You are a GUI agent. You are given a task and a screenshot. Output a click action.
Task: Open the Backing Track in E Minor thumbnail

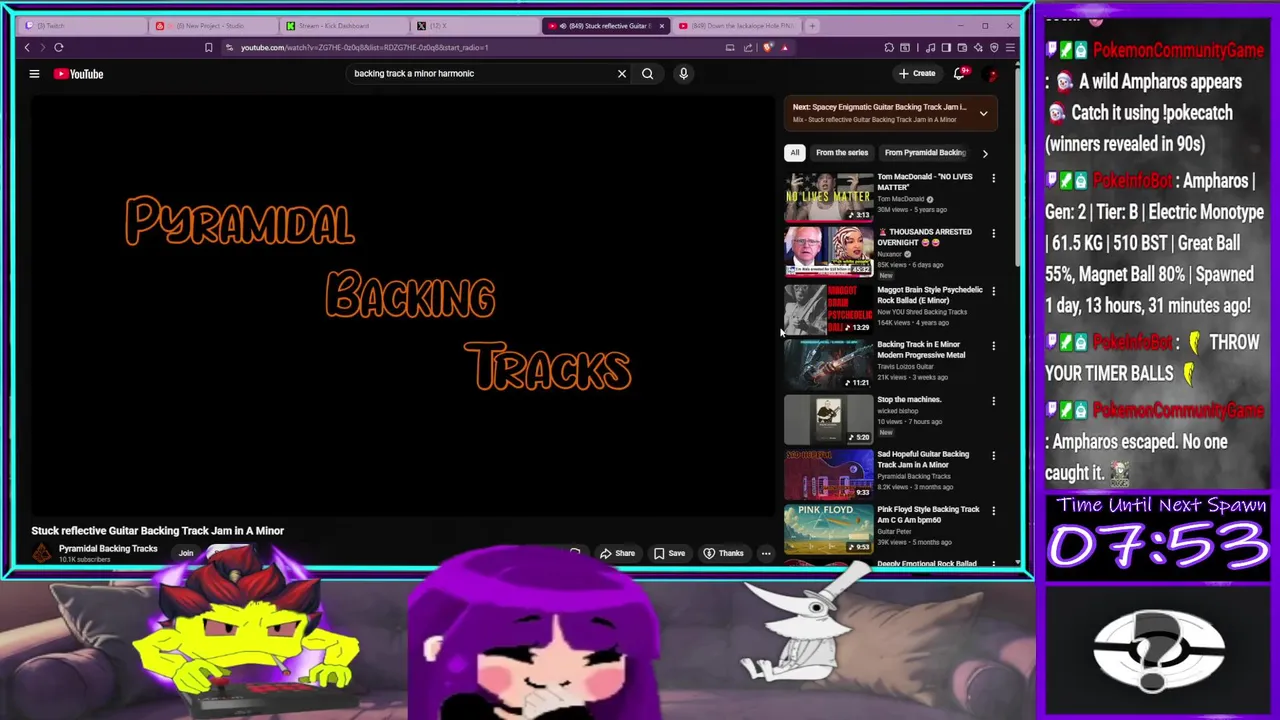coord(829,364)
